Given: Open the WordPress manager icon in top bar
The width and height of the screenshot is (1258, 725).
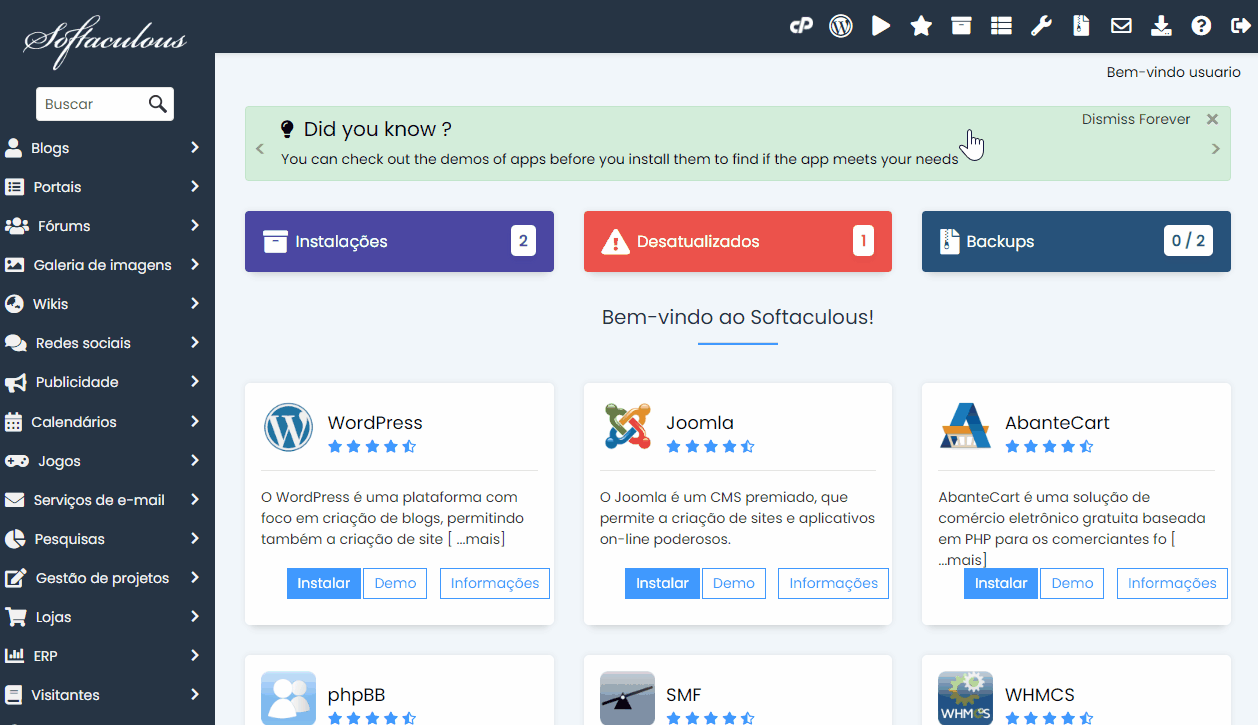Looking at the screenshot, I should tap(841, 26).
